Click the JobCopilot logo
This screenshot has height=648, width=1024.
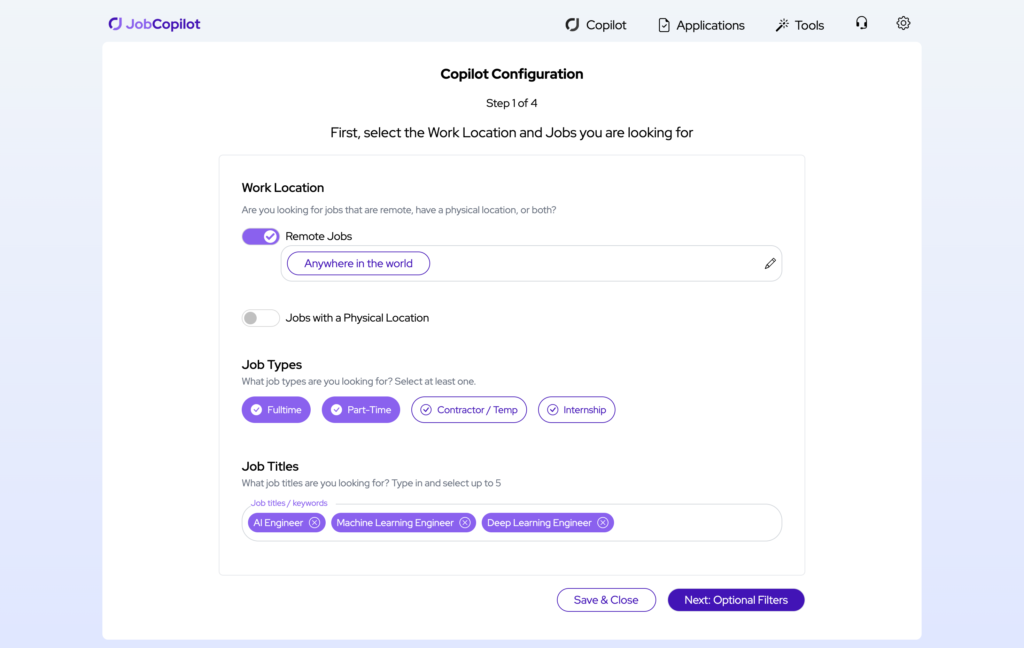click(154, 23)
